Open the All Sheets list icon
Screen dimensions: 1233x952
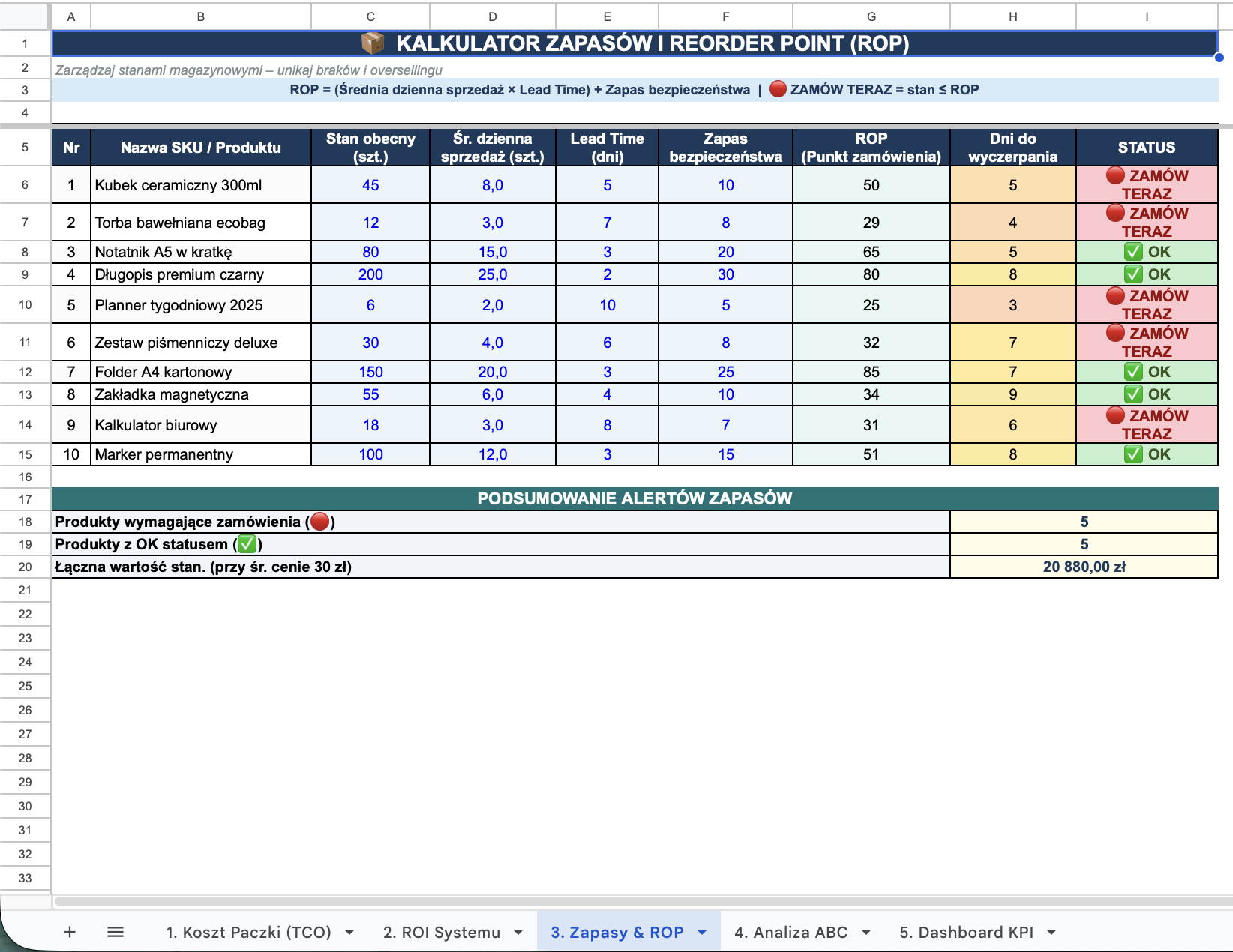(115, 932)
